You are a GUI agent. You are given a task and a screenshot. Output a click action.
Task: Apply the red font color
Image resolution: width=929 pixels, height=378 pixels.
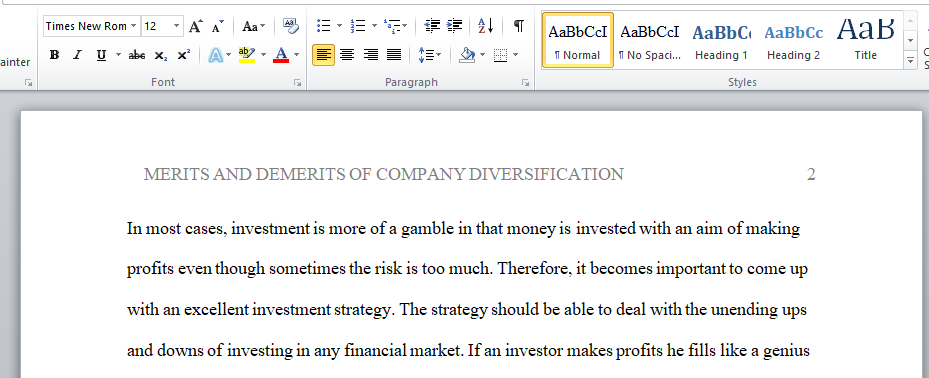(281, 55)
